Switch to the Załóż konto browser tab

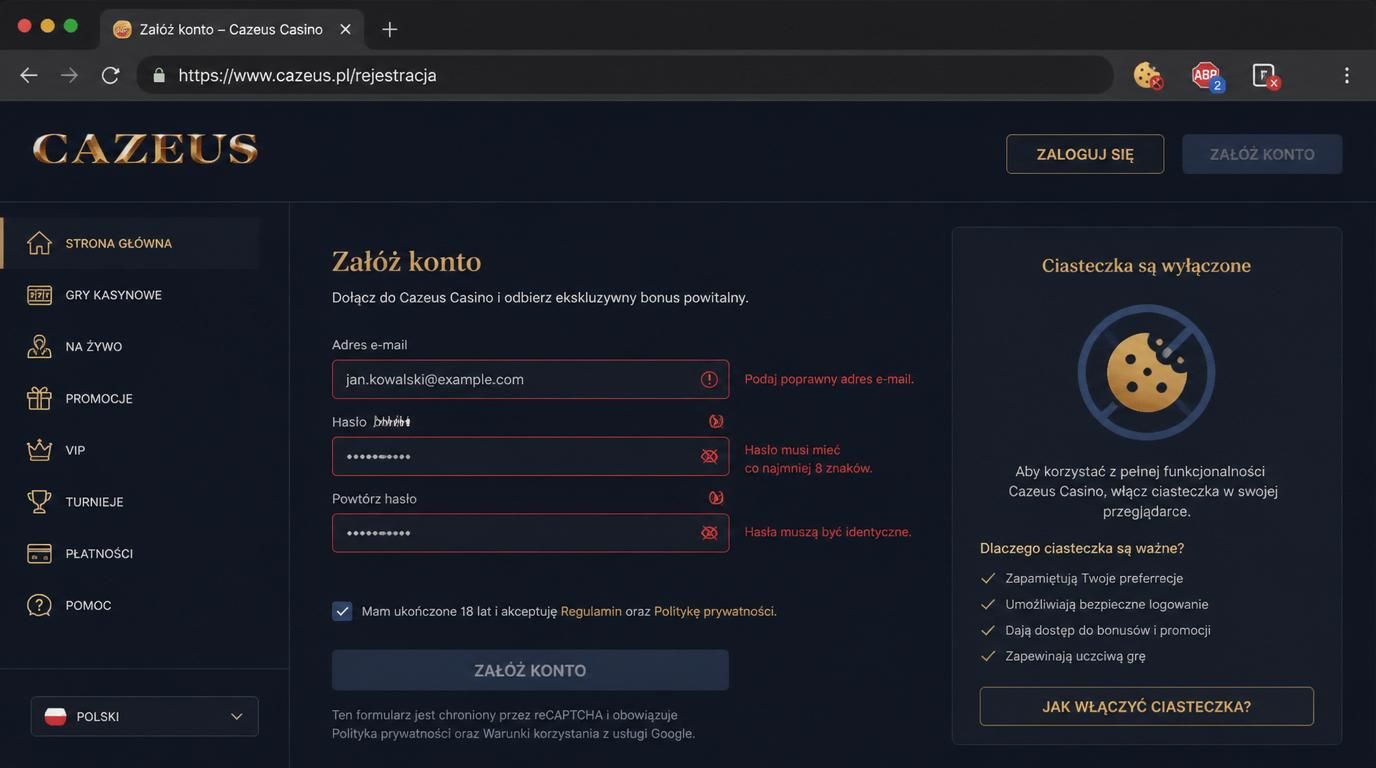pyautogui.click(x=231, y=29)
